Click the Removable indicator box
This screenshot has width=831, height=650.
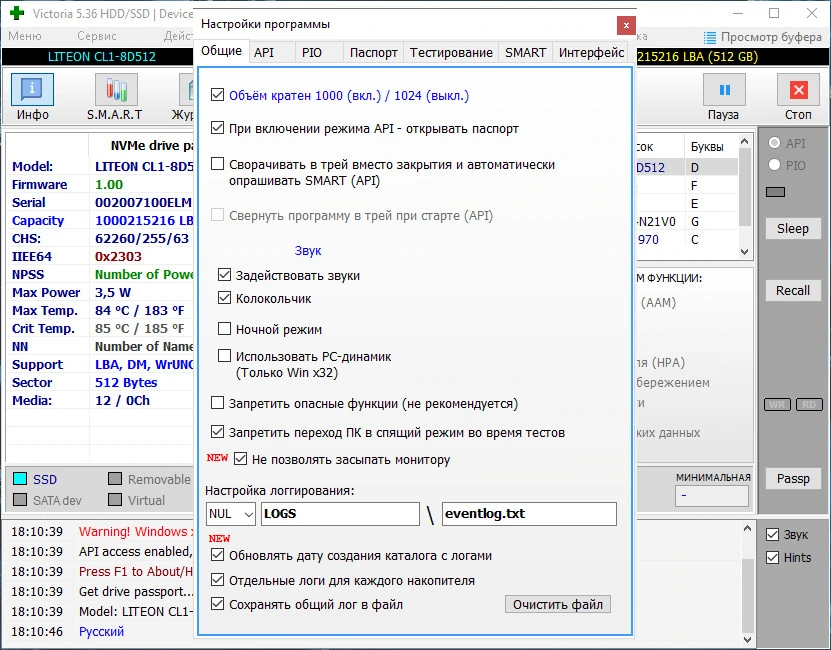tap(115, 479)
